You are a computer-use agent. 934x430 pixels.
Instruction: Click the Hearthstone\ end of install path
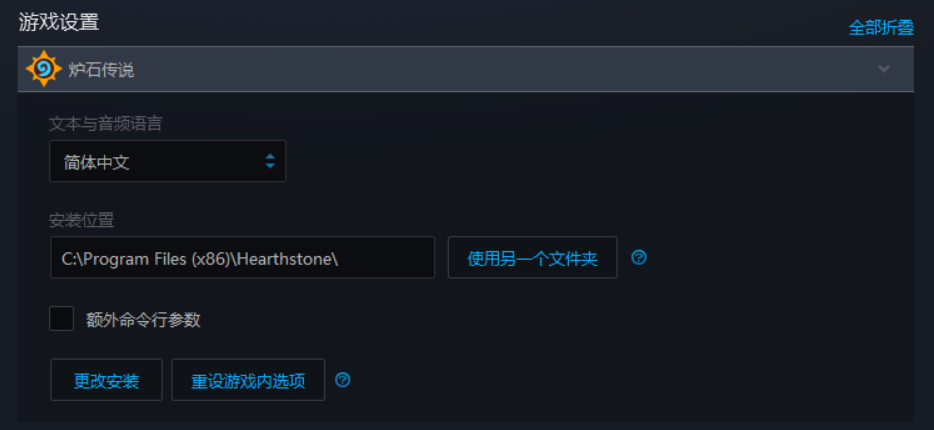(x=288, y=258)
